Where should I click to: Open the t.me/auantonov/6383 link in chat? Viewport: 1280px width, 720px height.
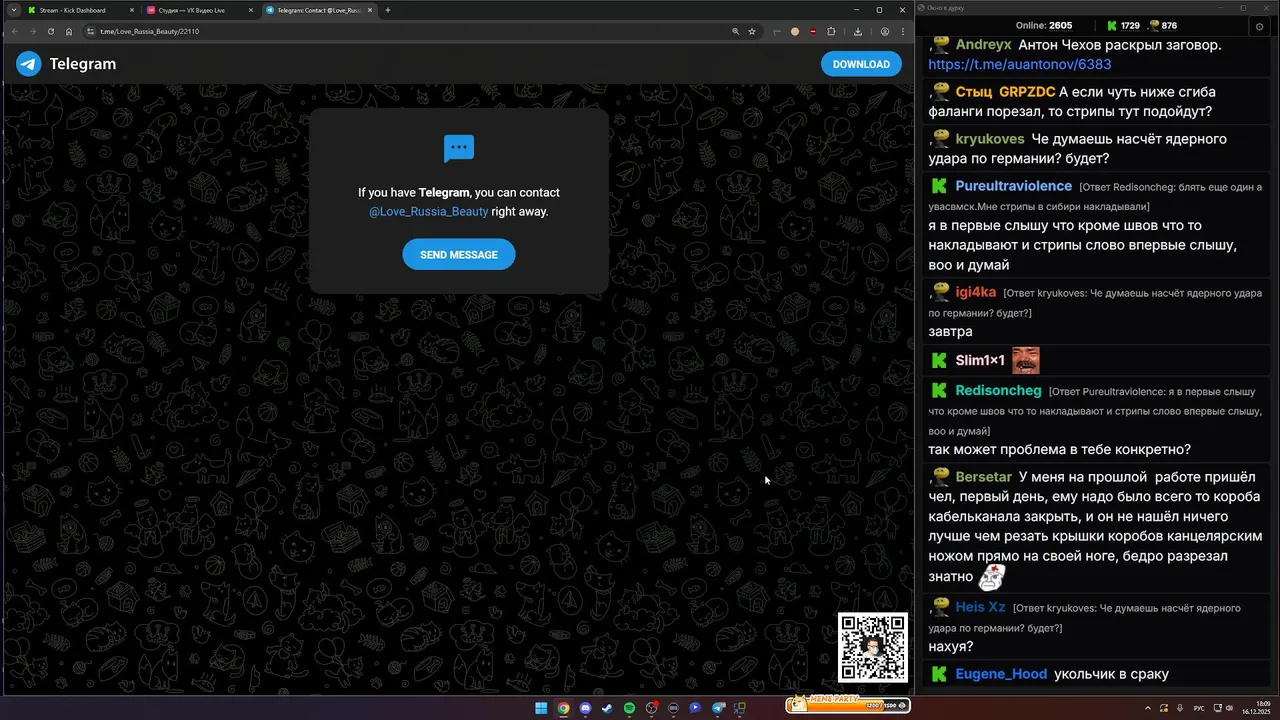coord(1019,64)
